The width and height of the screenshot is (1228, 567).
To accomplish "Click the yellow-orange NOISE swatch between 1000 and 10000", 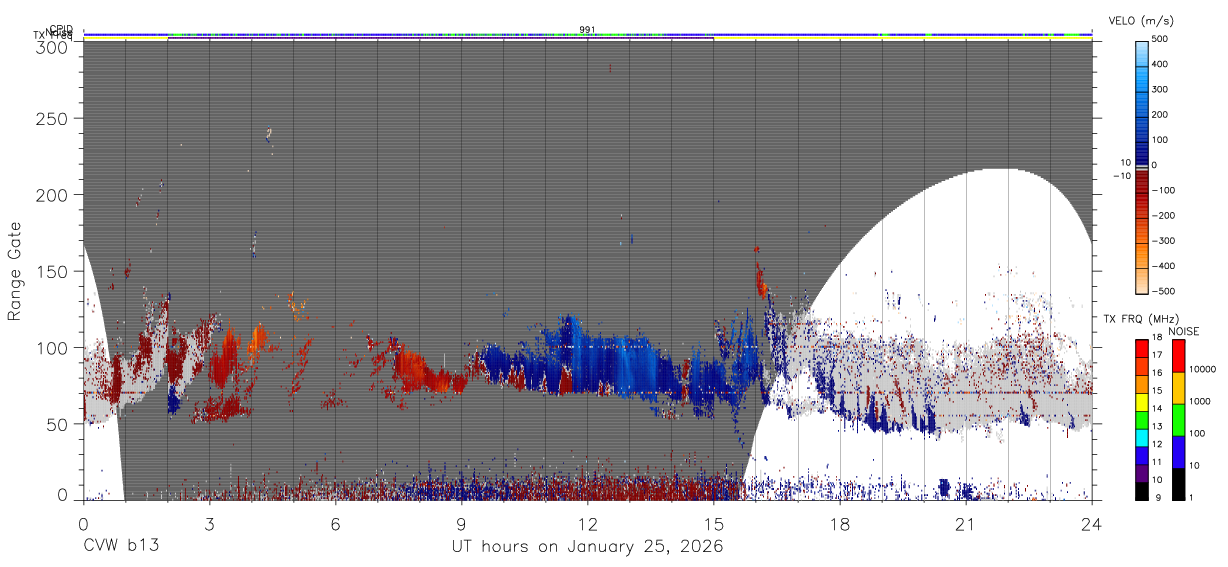I will [x=1177, y=388].
